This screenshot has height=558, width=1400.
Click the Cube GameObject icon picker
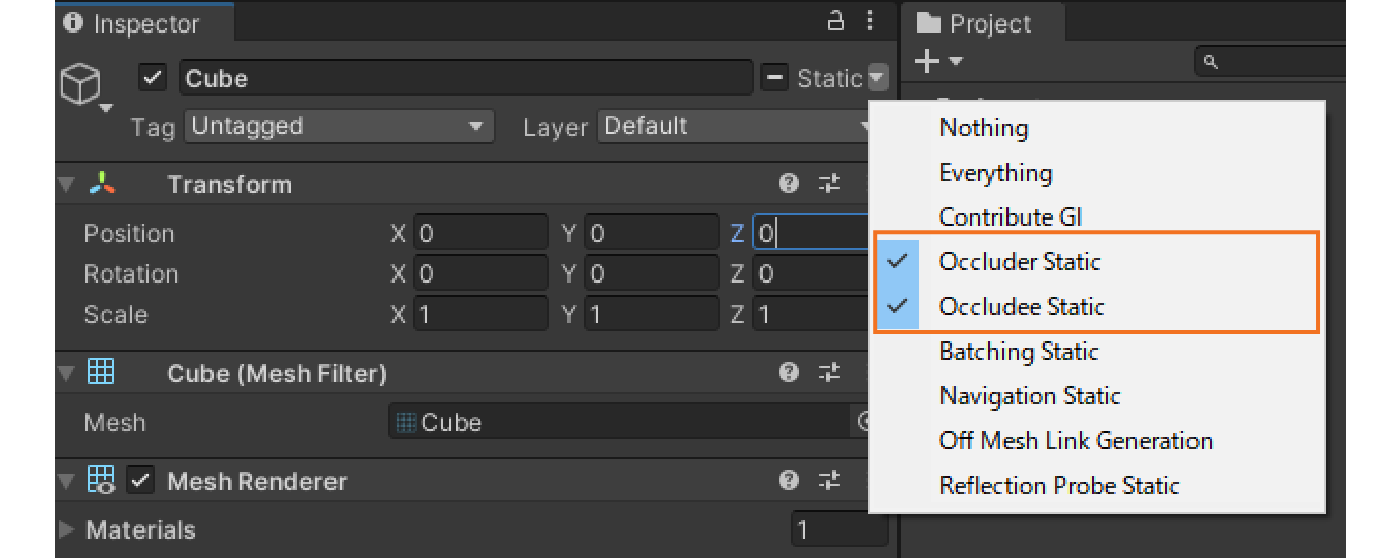coord(81,87)
